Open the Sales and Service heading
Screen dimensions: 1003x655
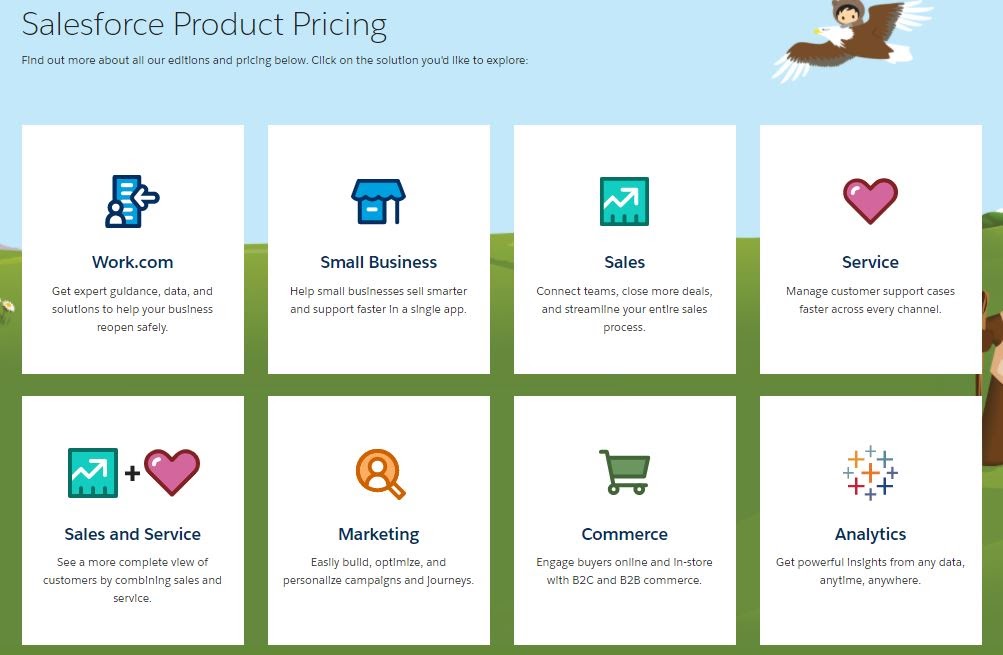pos(132,534)
